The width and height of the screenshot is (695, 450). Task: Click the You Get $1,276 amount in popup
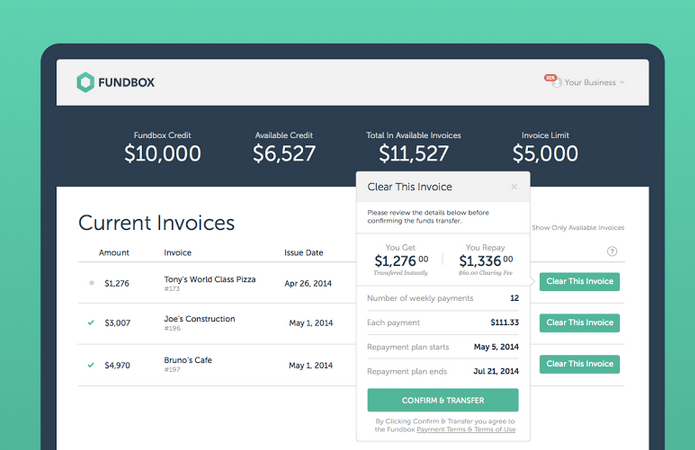[401, 261]
